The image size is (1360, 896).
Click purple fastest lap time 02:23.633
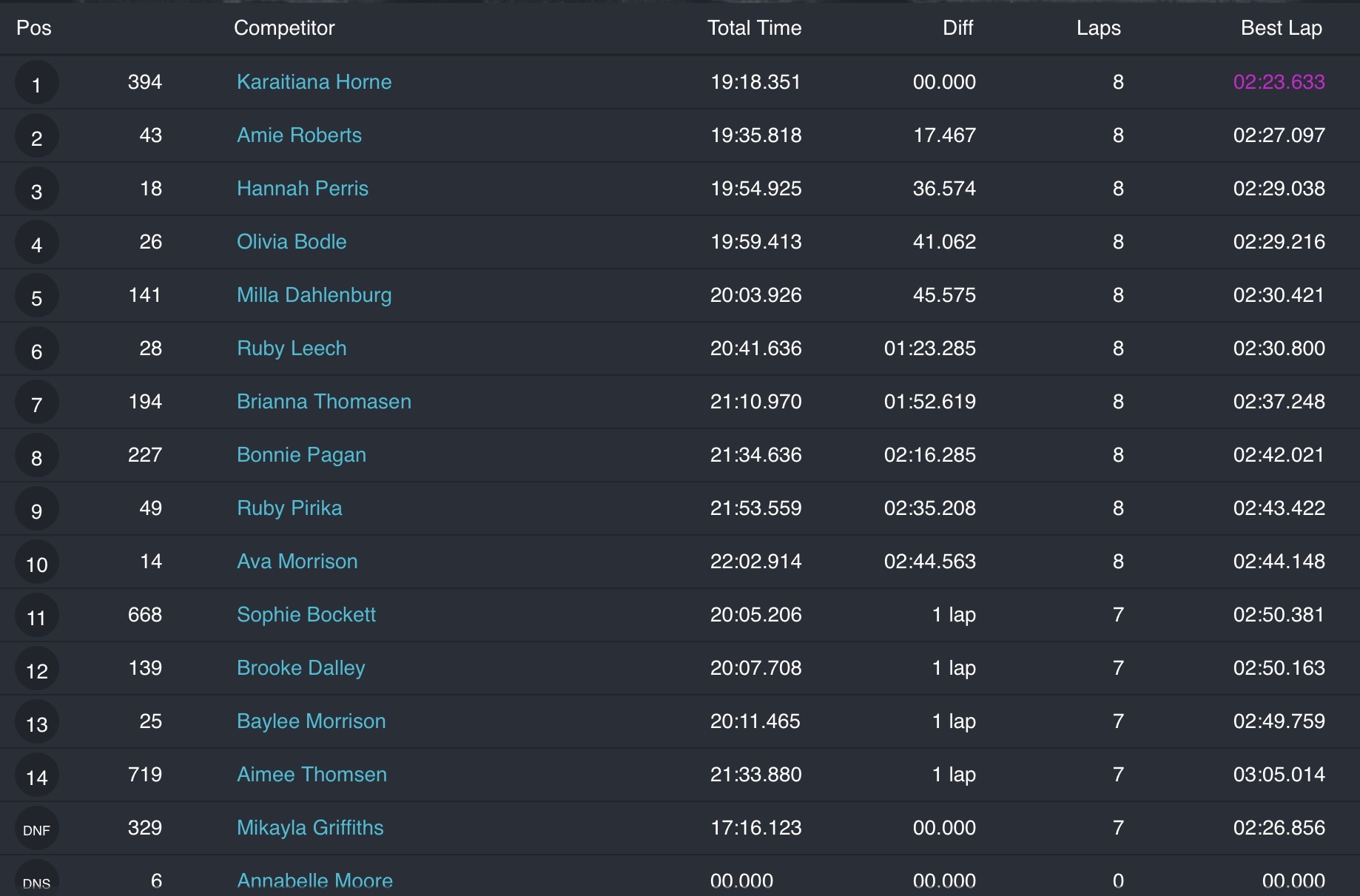(1279, 82)
